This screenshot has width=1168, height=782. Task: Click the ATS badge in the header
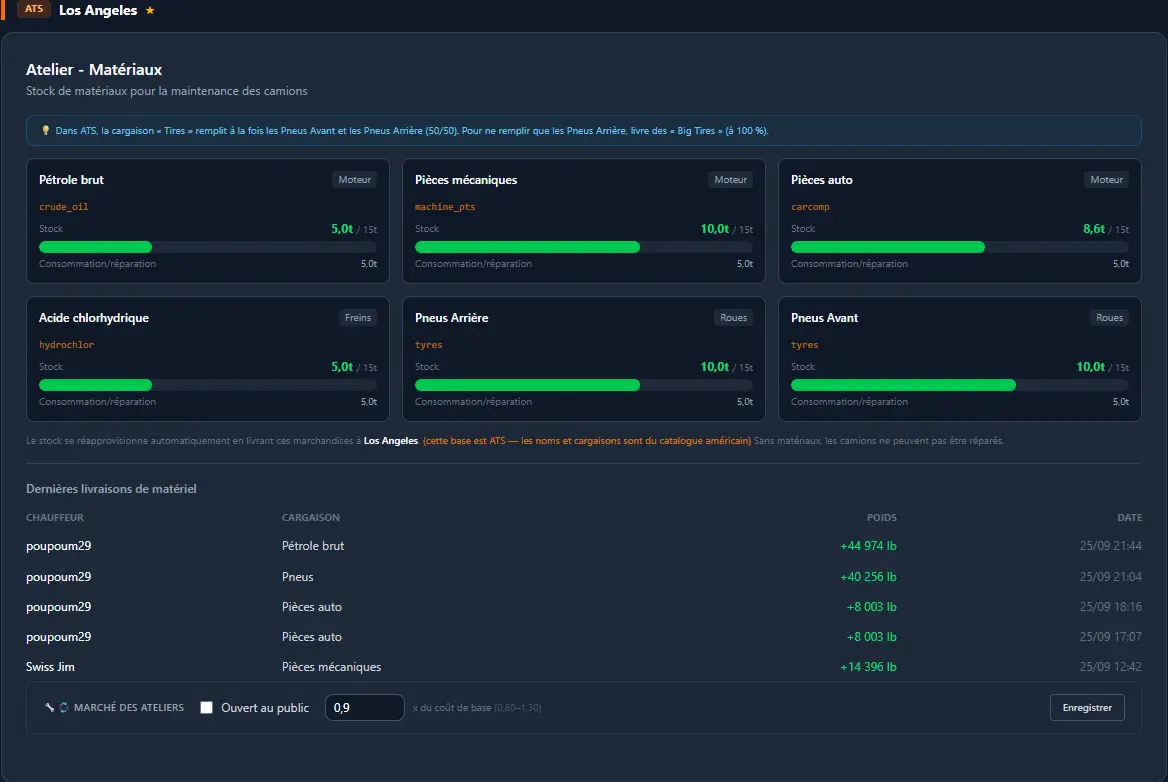coord(34,9)
